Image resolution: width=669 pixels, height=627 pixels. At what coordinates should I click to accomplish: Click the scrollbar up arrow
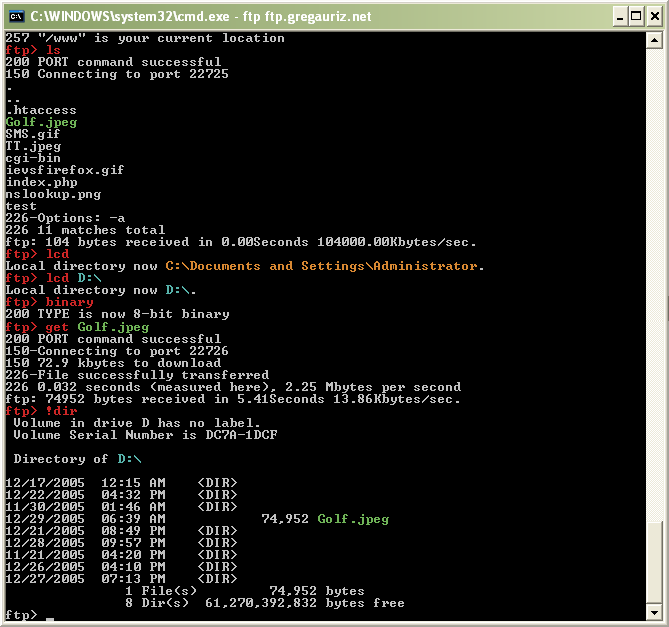(x=655, y=38)
